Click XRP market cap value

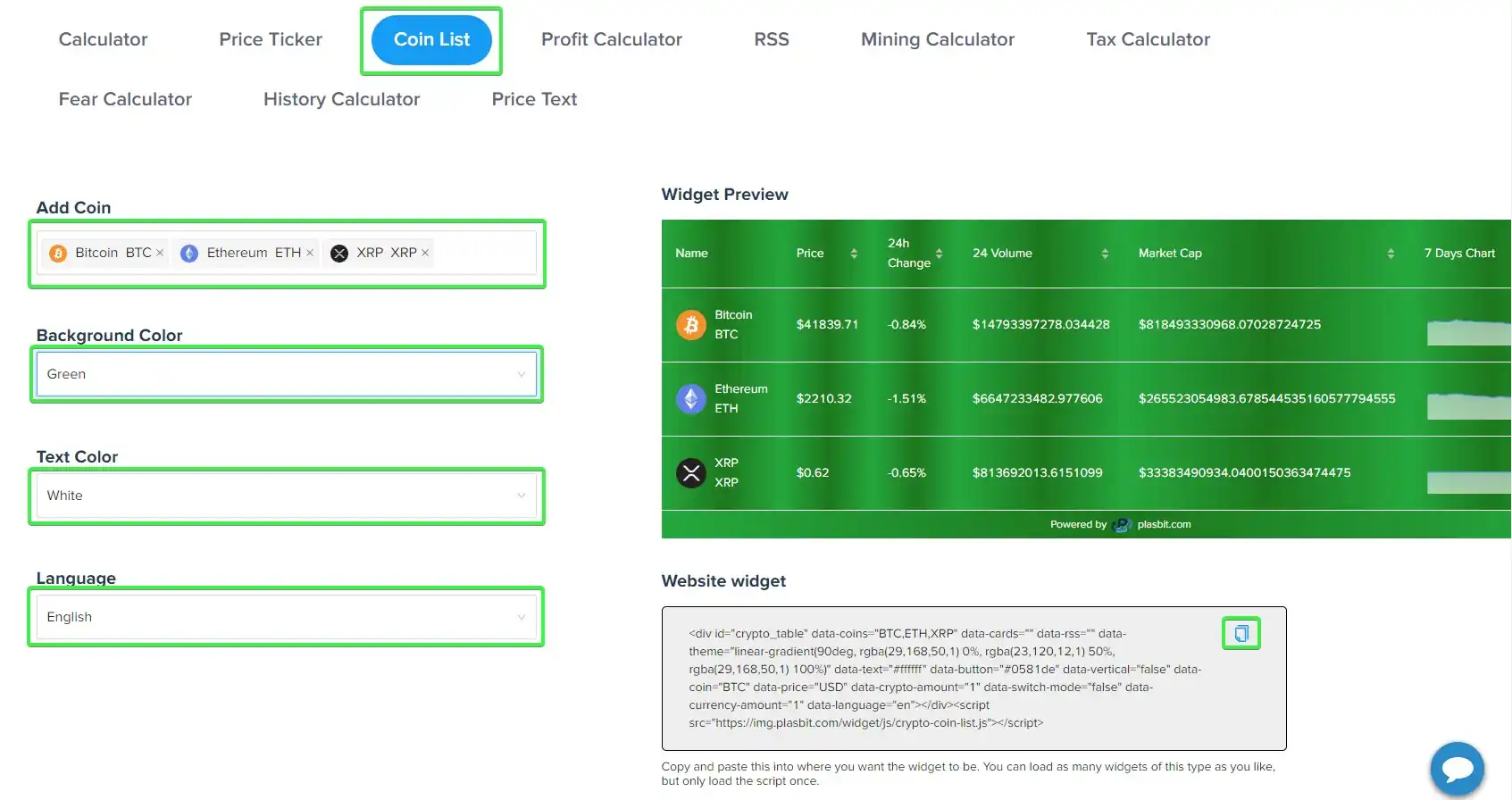tap(1244, 473)
